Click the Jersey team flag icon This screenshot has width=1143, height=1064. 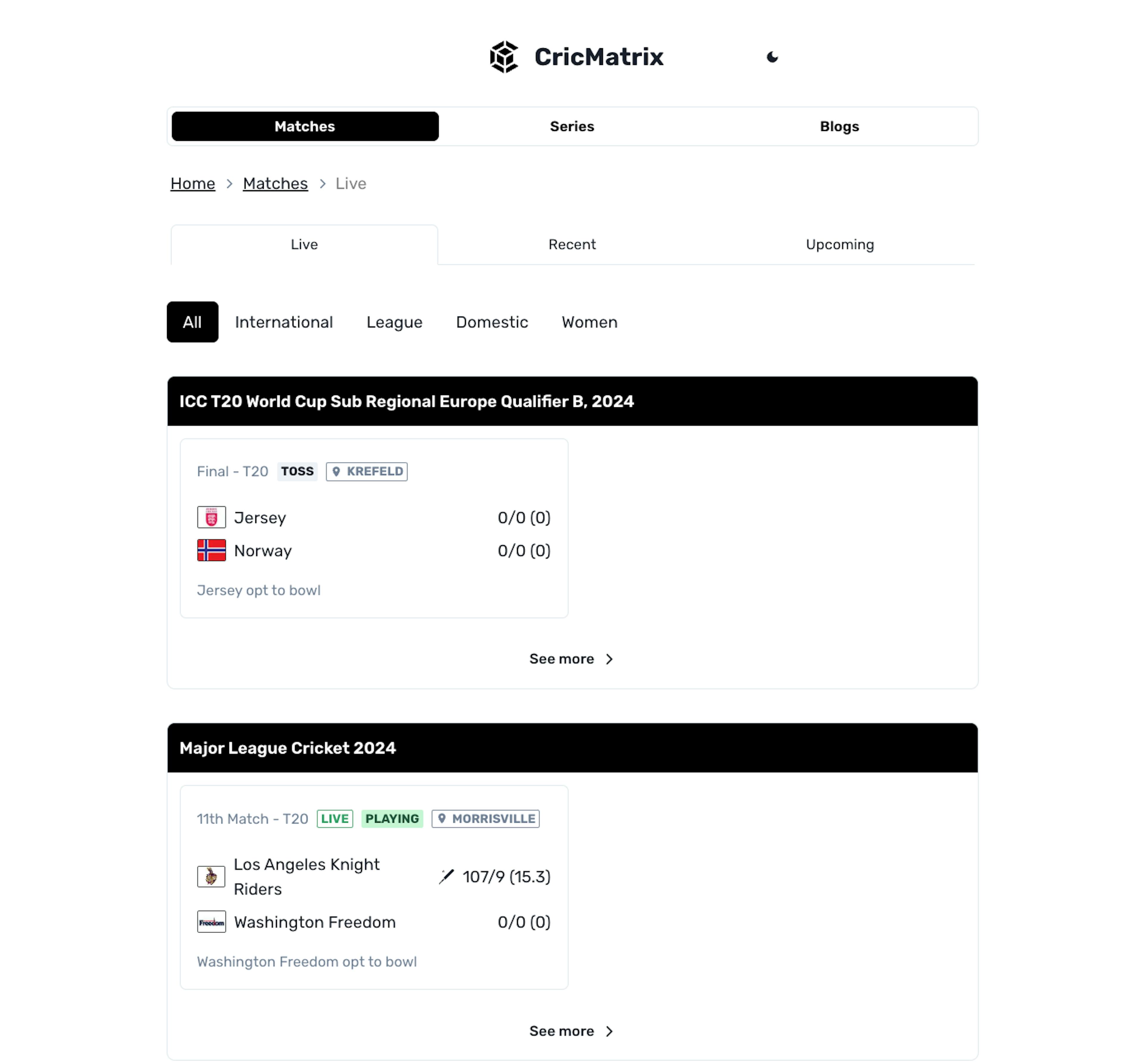(211, 517)
